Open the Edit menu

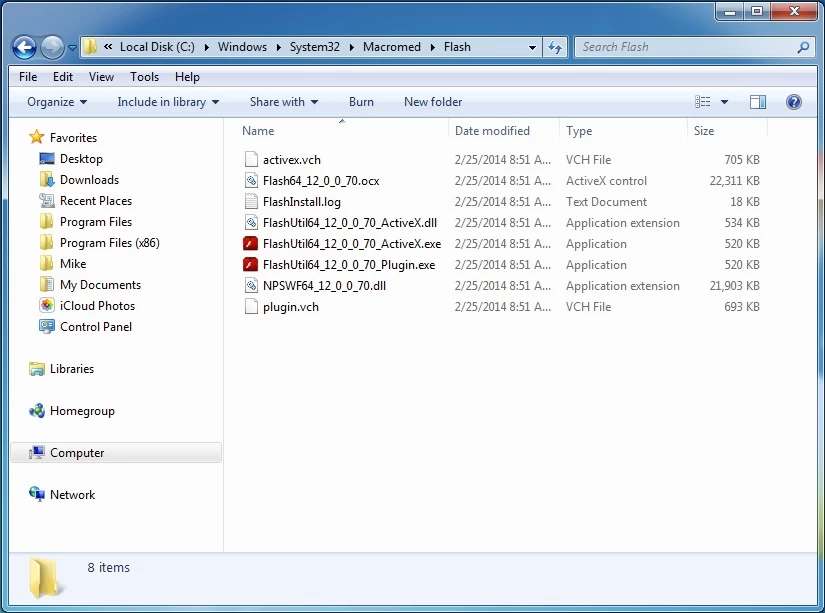tap(63, 77)
